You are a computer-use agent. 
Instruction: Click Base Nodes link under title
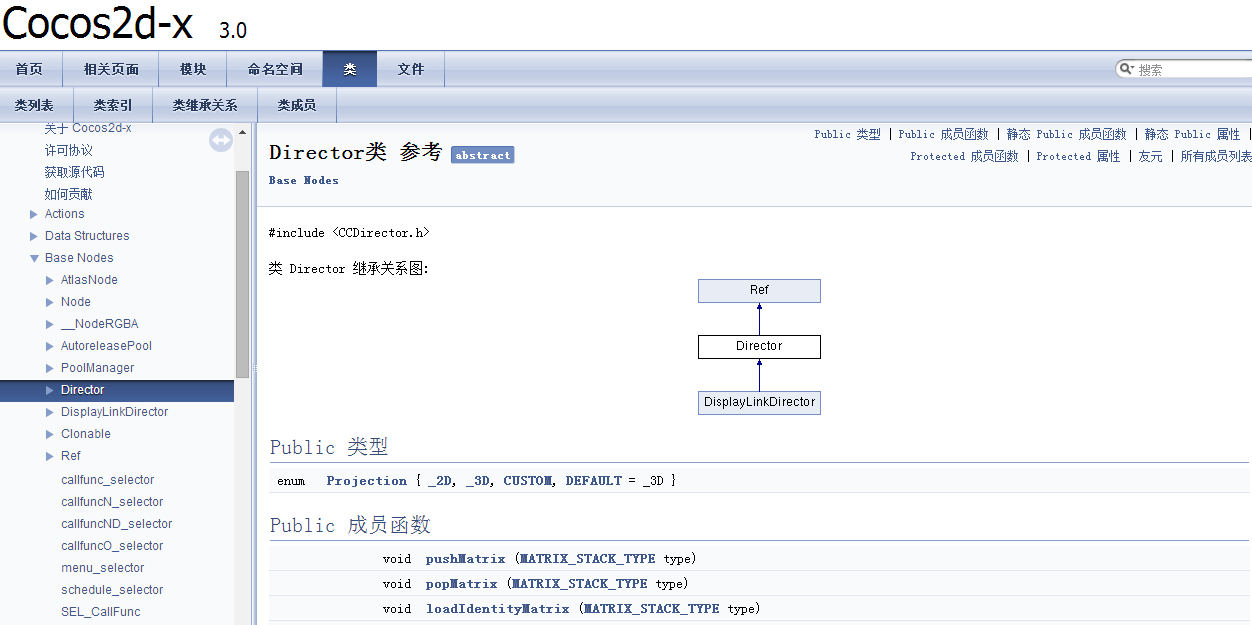point(304,180)
